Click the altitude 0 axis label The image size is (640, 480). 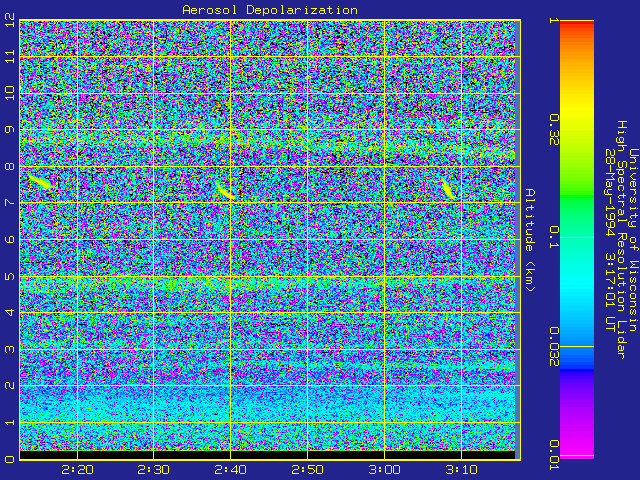[x=10, y=459]
